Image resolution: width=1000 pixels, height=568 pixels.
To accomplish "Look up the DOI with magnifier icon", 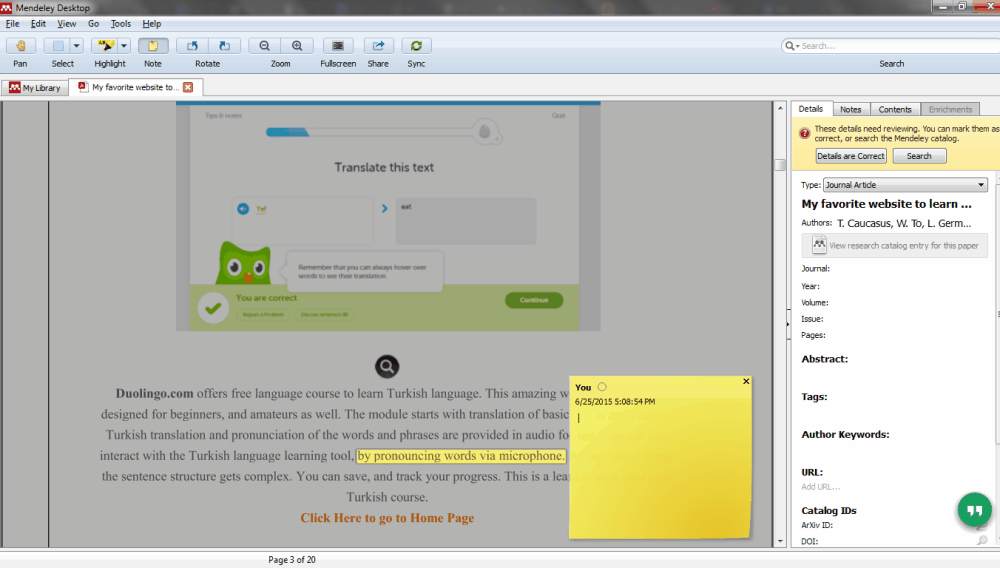I will pyautogui.click(x=982, y=540).
